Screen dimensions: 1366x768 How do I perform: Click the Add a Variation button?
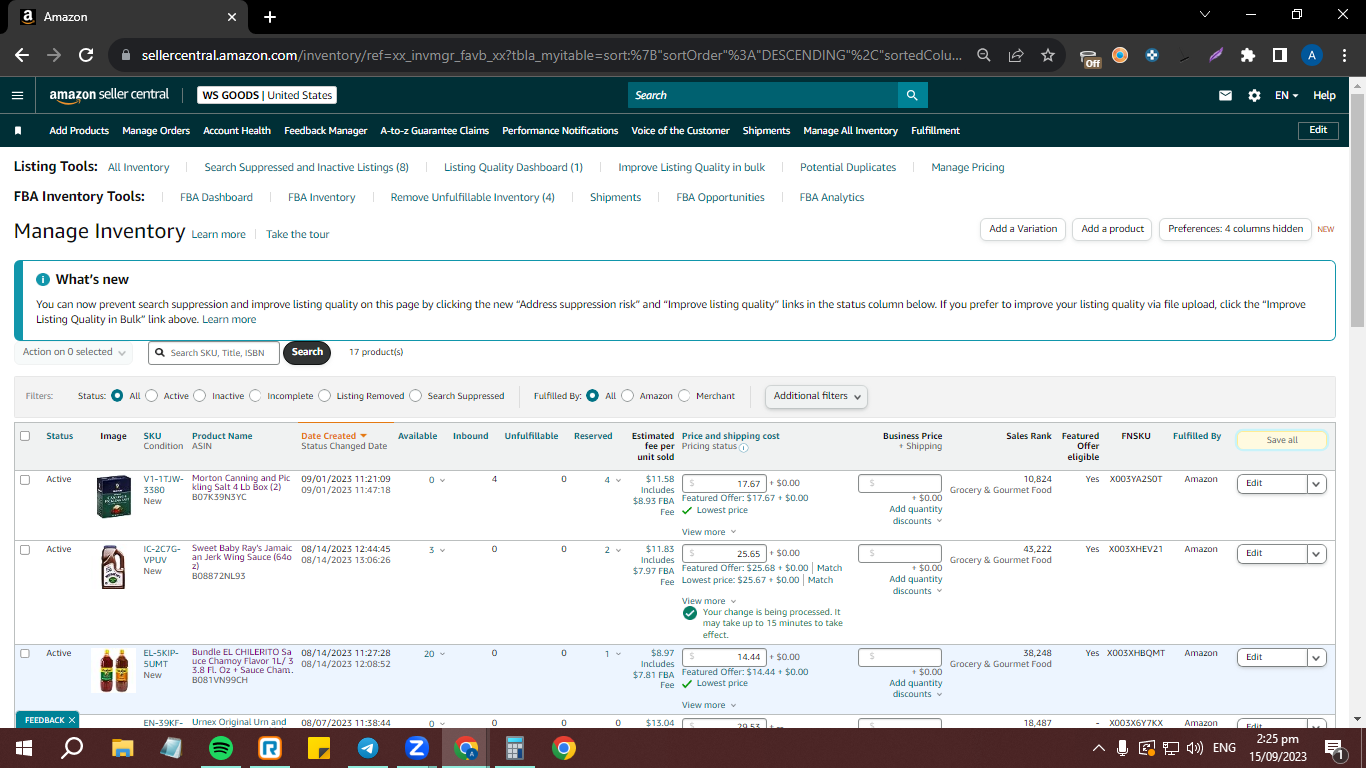click(x=1023, y=229)
